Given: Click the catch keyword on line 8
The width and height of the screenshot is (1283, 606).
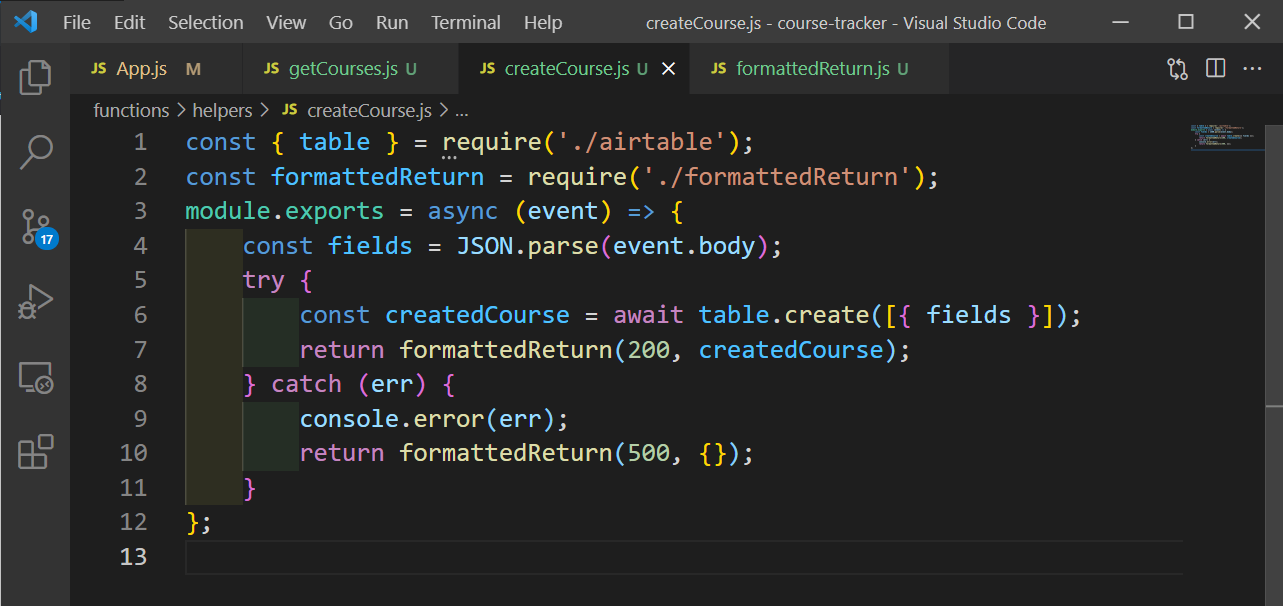Looking at the screenshot, I should 307,384.
